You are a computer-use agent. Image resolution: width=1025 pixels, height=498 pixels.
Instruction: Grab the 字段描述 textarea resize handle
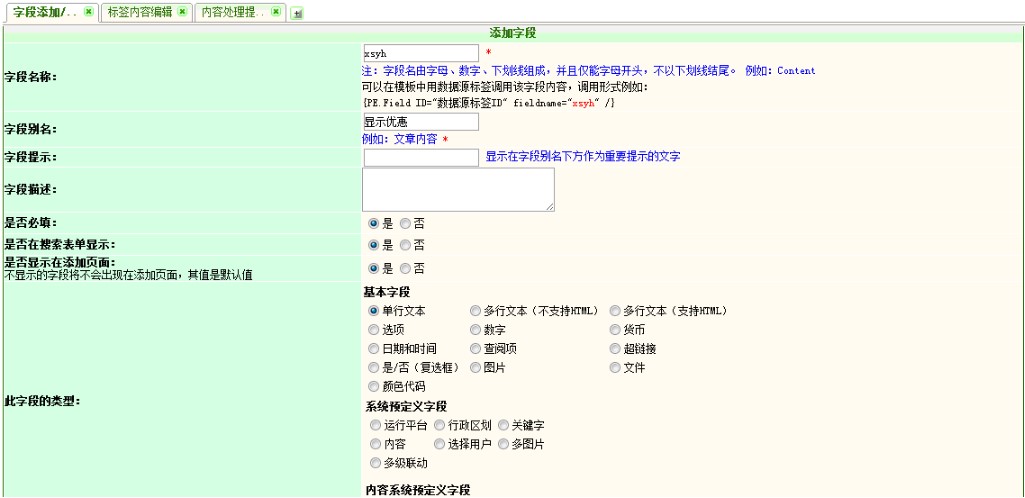click(550, 207)
